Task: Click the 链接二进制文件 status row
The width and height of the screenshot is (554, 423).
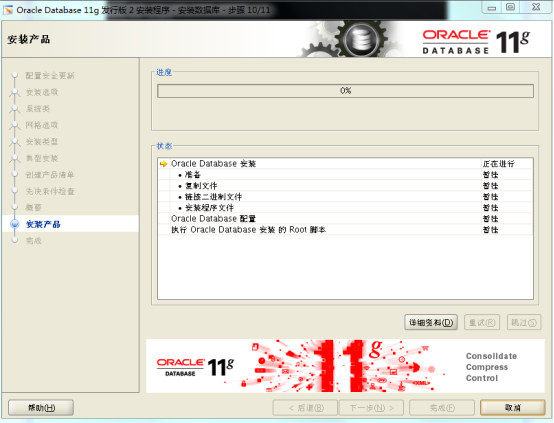Action: [x=345, y=196]
